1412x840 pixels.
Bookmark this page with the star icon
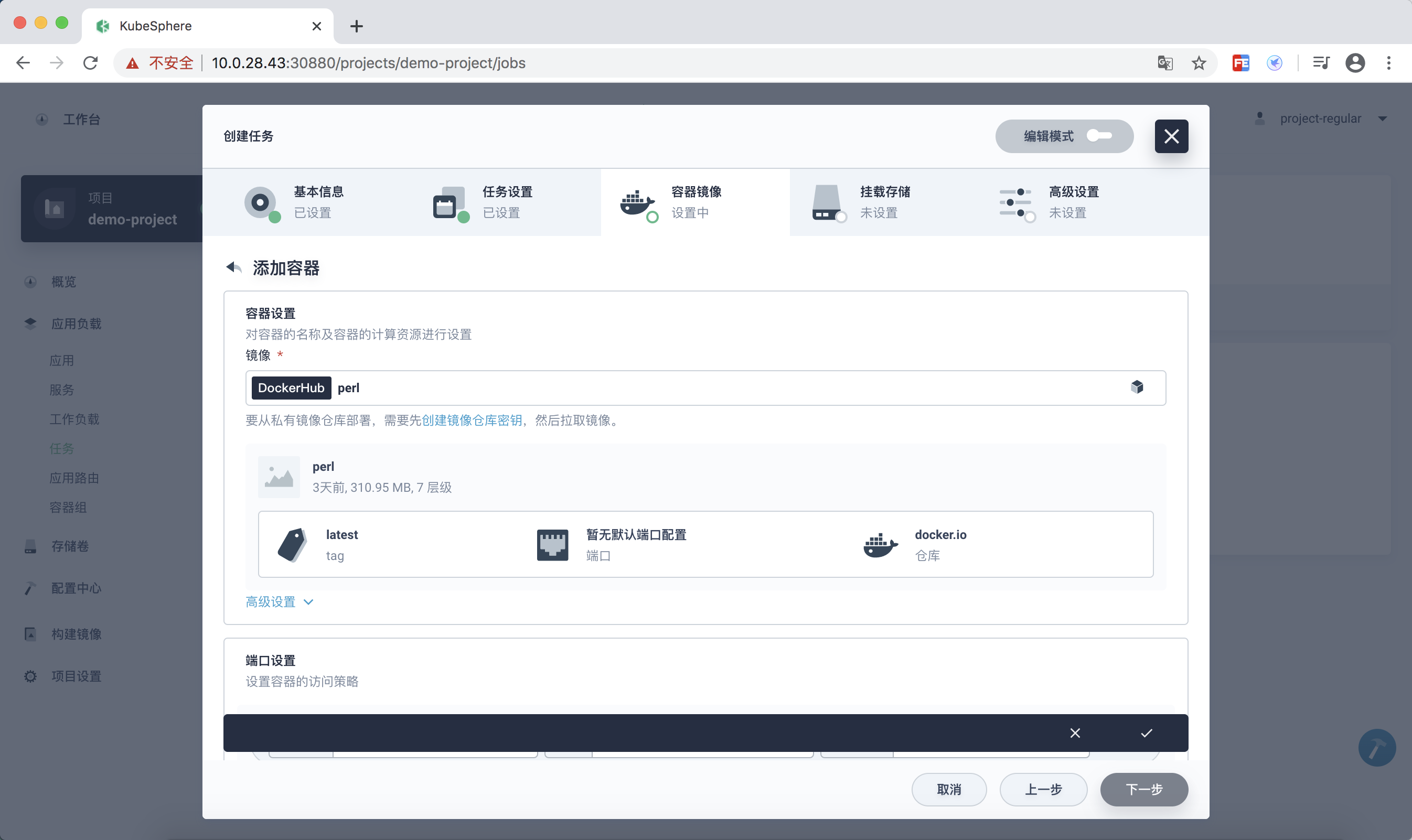click(1199, 63)
